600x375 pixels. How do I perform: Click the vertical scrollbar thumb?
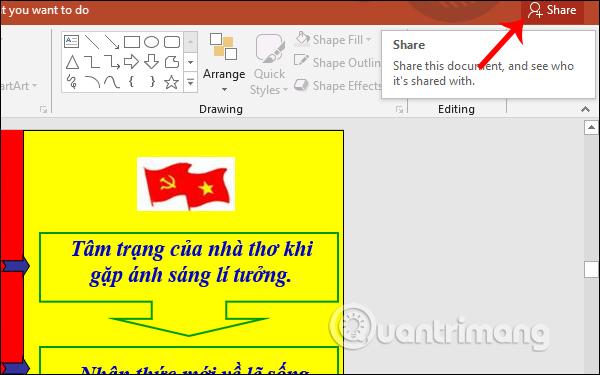[x=591, y=270]
